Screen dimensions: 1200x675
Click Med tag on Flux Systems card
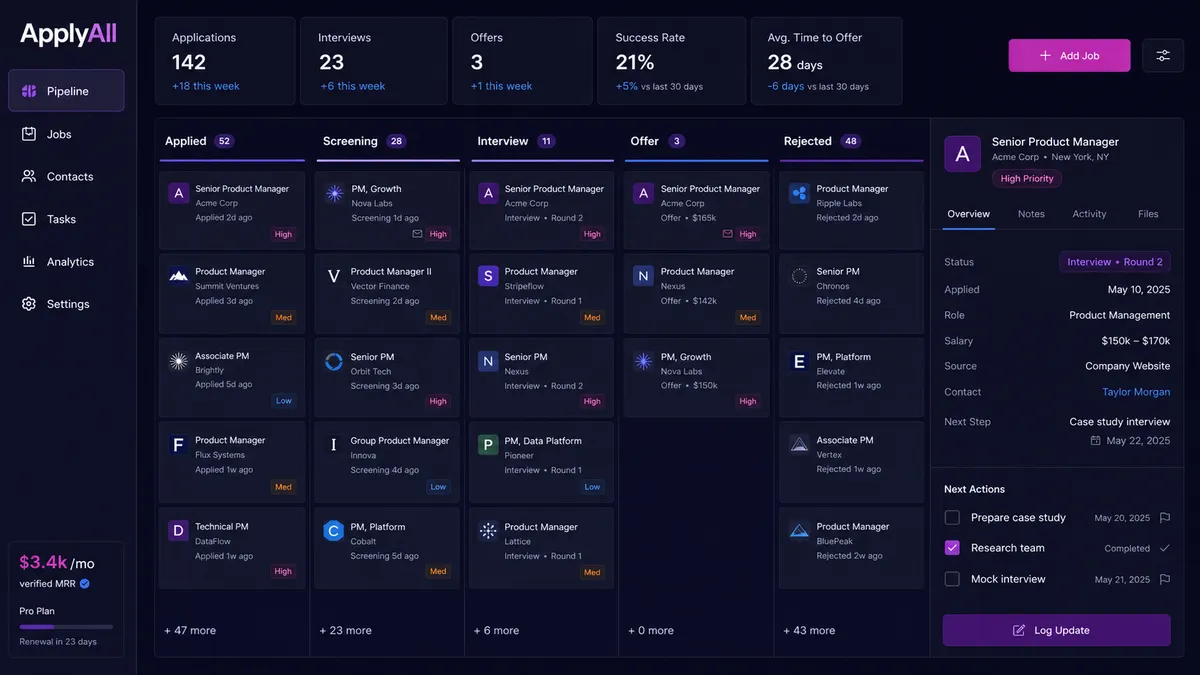tap(284, 487)
